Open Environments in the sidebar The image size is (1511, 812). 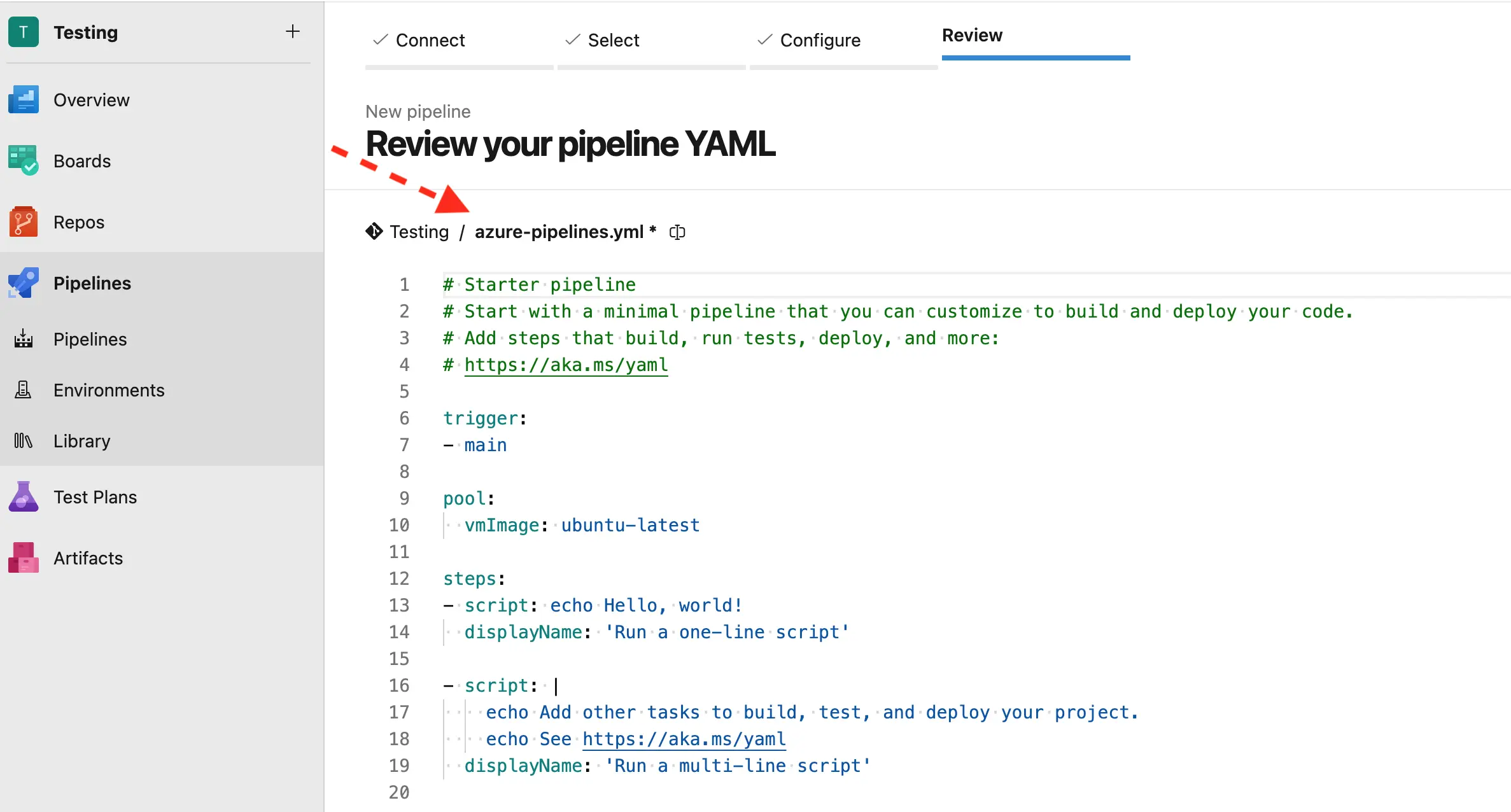click(x=109, y=390)
